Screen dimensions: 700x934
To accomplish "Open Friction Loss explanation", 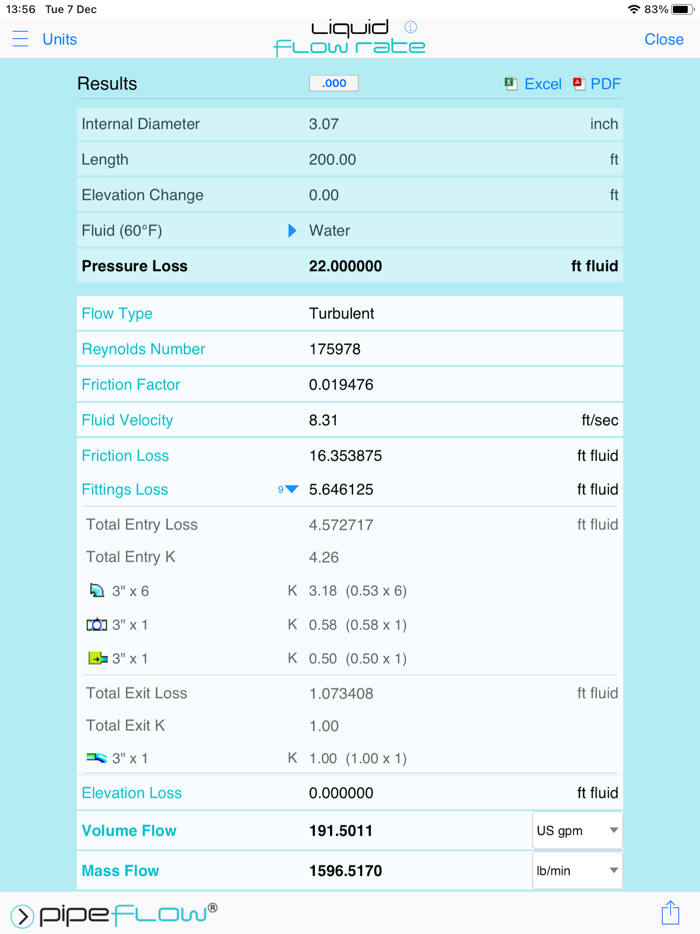I will pos(125,456).
